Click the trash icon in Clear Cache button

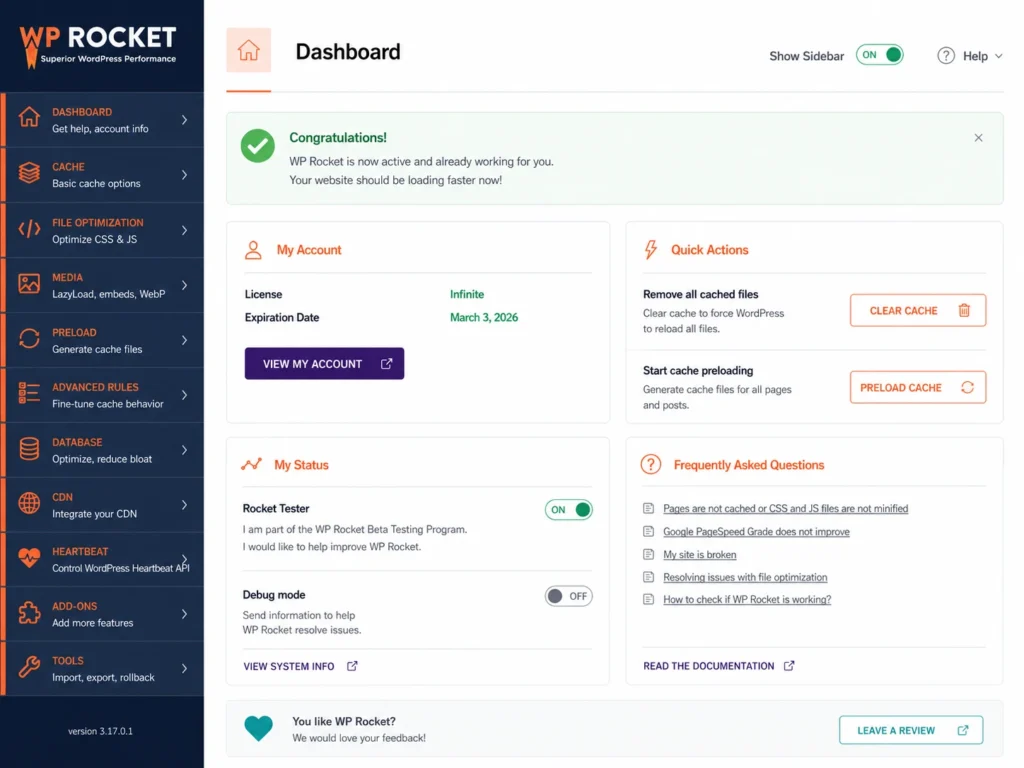click(964, 310)
